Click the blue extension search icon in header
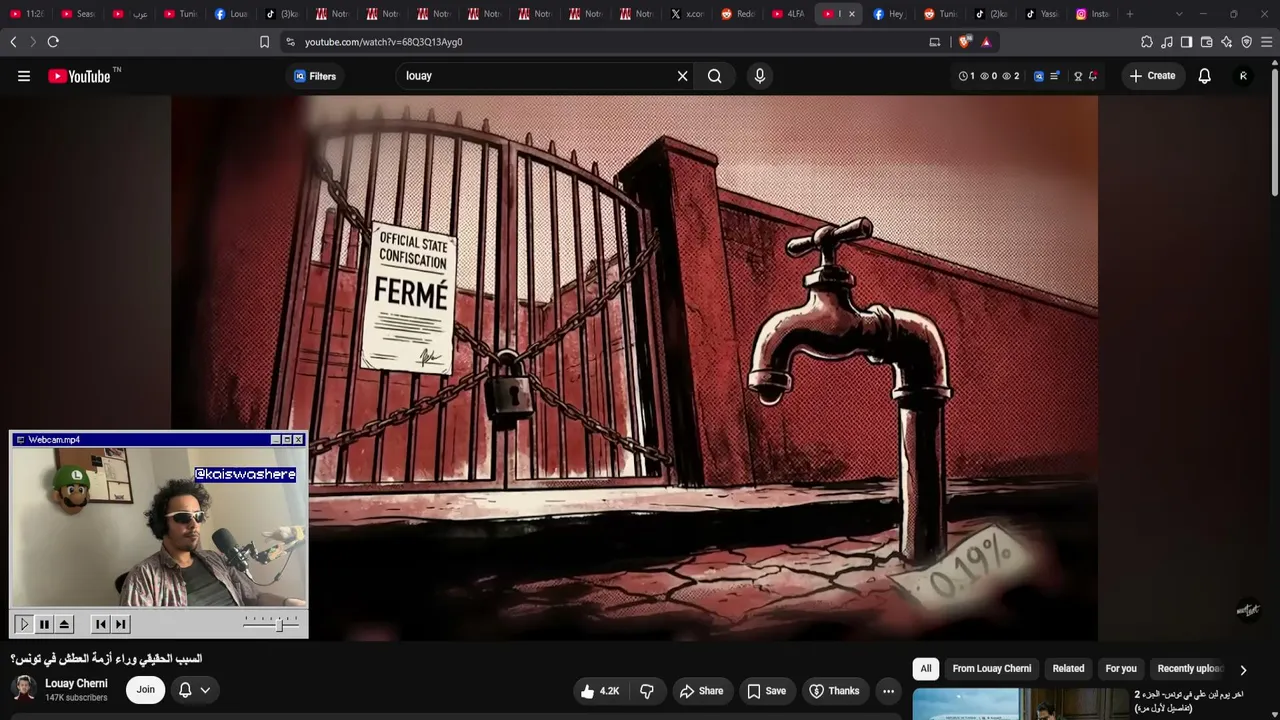 point(1039,76)
